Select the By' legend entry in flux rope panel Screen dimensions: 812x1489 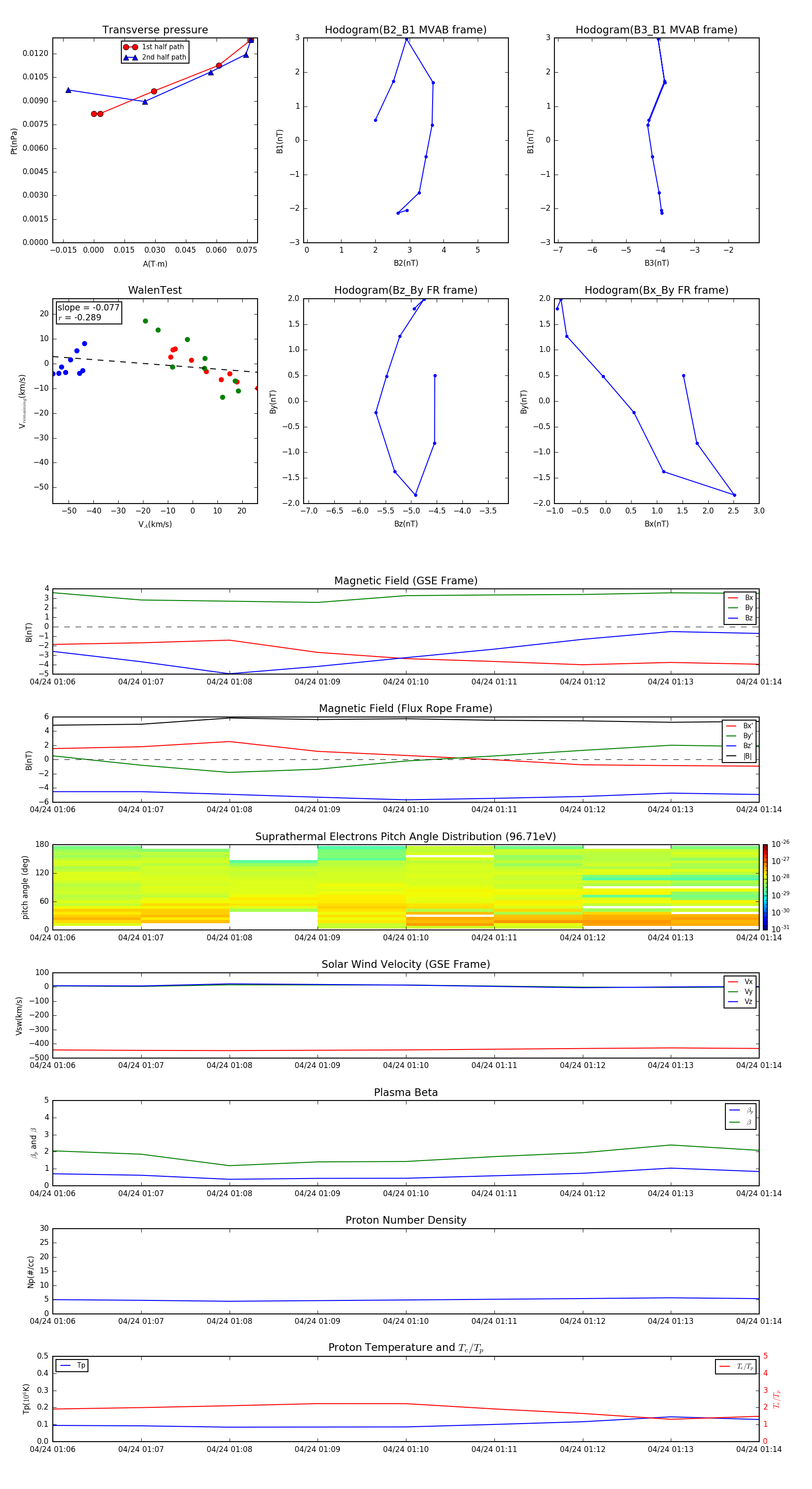[x=740, y=736]
